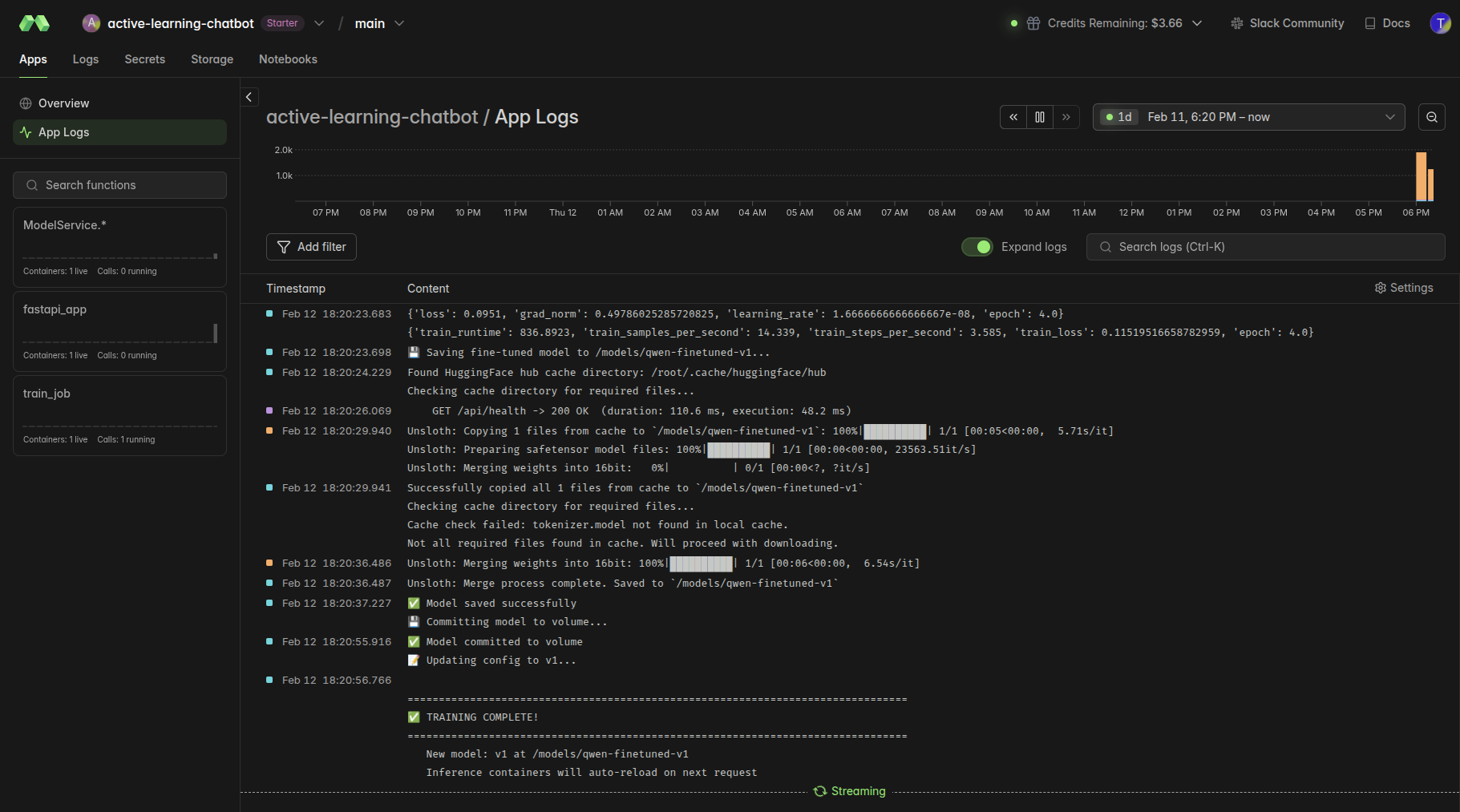1460x812 pixels.
Task: Switch to the Notebooks tab
Action: (x=288, y=59)
